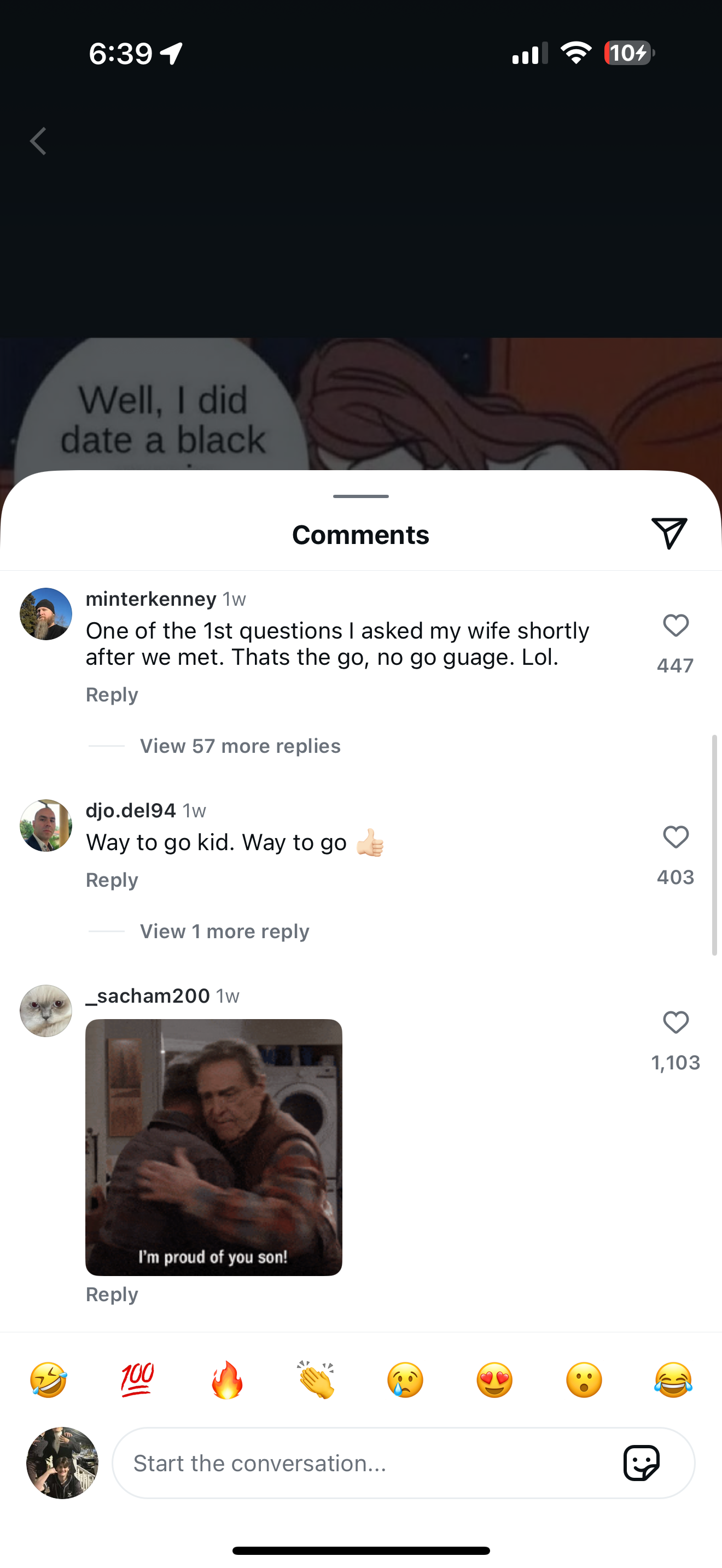
Task: Insert the crying face emoji
Action: click(405, 1380)
